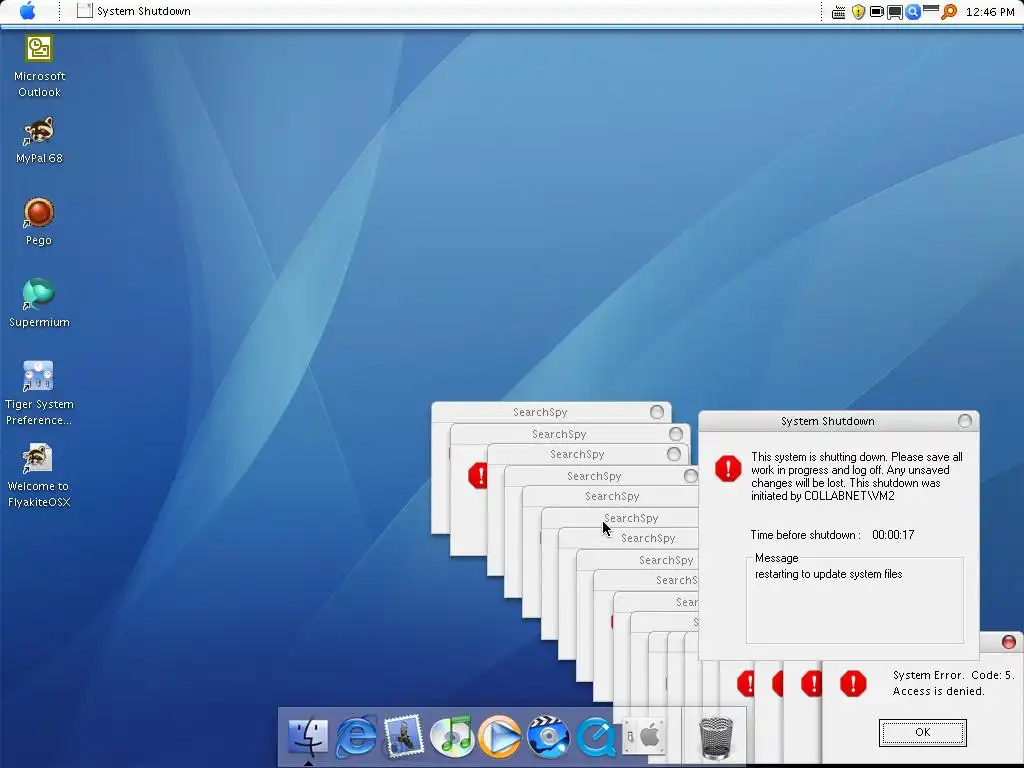Click the yellow security shield tray icon
The height and width of the screenshot is (768, 1024).
click(x=858, y=12)
